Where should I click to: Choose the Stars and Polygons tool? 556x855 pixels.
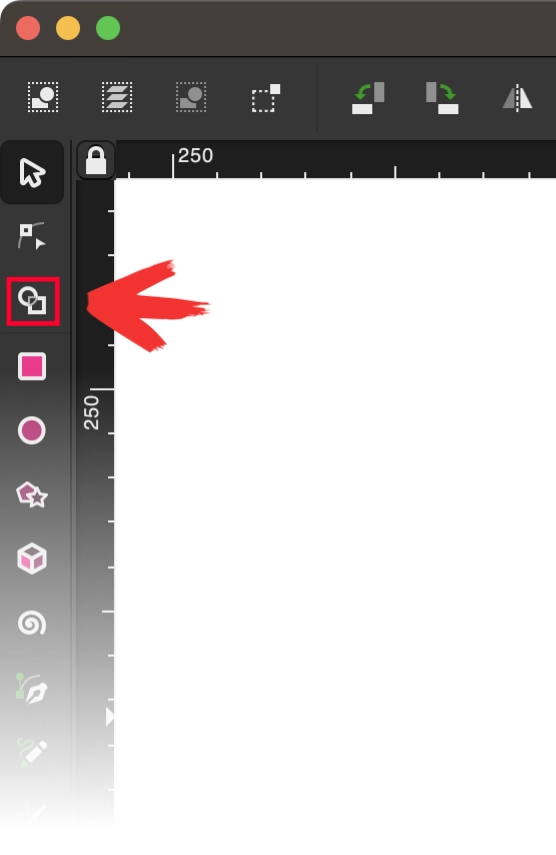click(x=32, y=495)
